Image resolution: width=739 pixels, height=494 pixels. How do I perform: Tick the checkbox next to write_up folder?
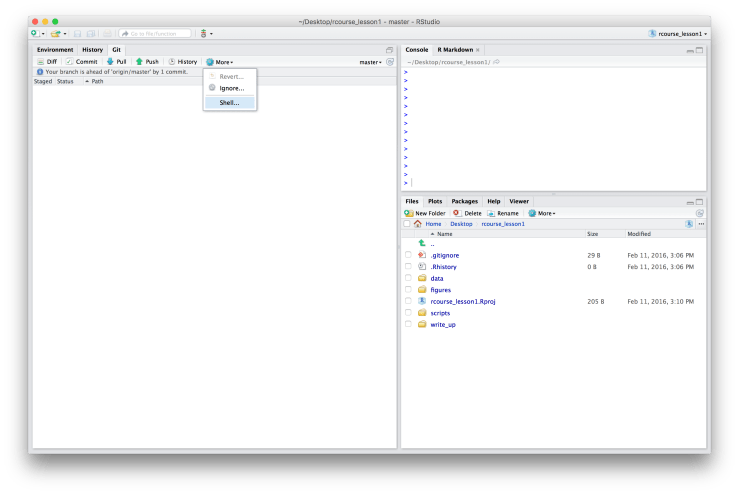408,324
